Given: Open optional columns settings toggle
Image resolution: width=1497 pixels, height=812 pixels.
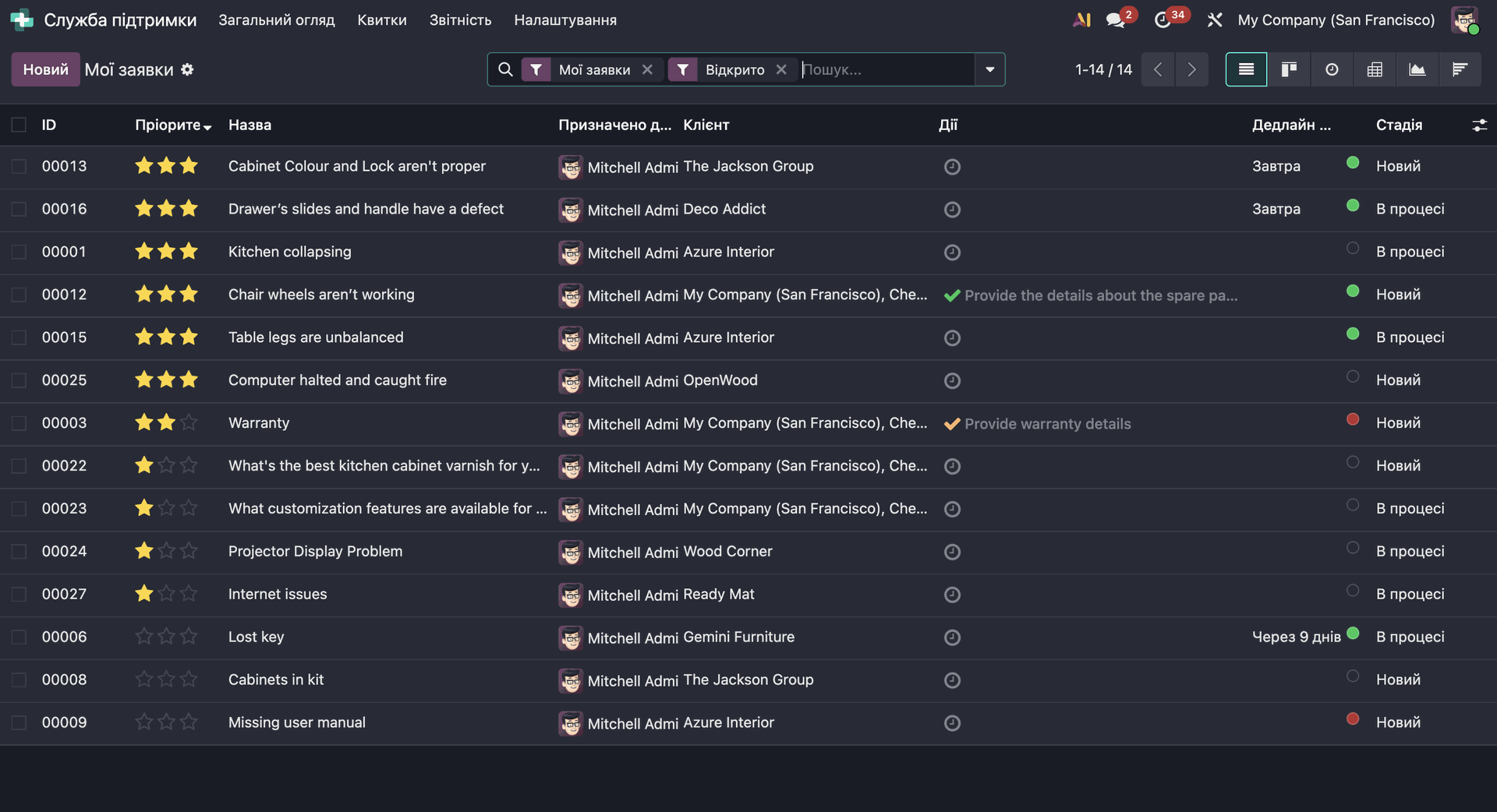Looking at the screenshot, I should pos(1479,125).
